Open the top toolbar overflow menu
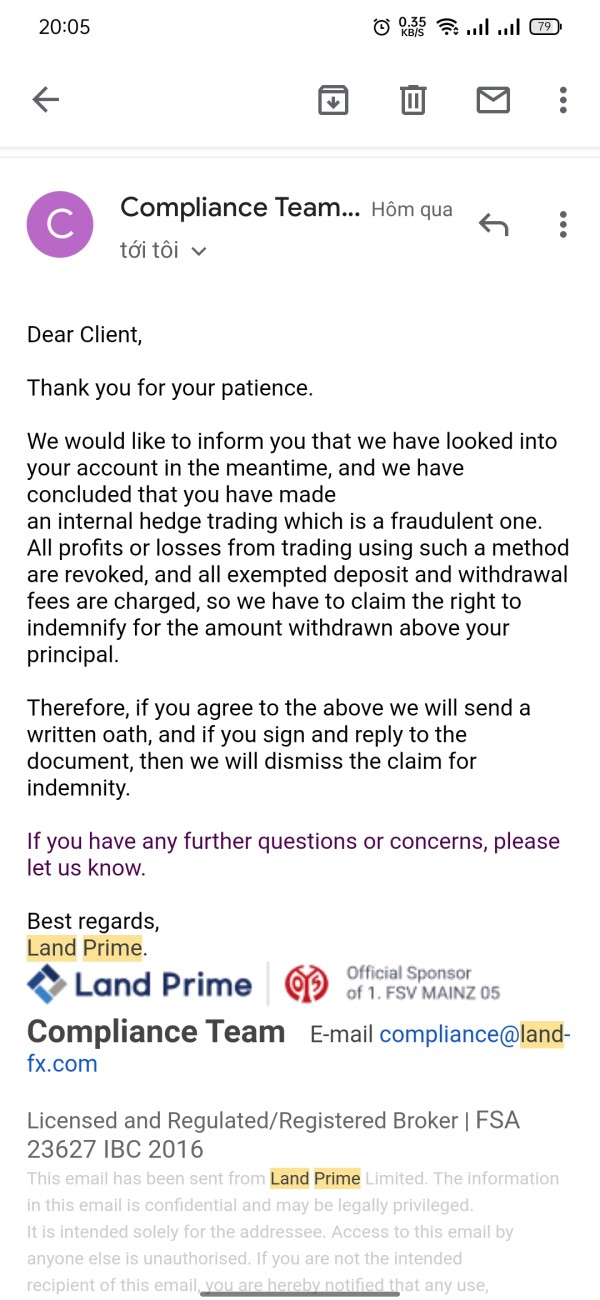600x1300 pixels. coord(563,99)
